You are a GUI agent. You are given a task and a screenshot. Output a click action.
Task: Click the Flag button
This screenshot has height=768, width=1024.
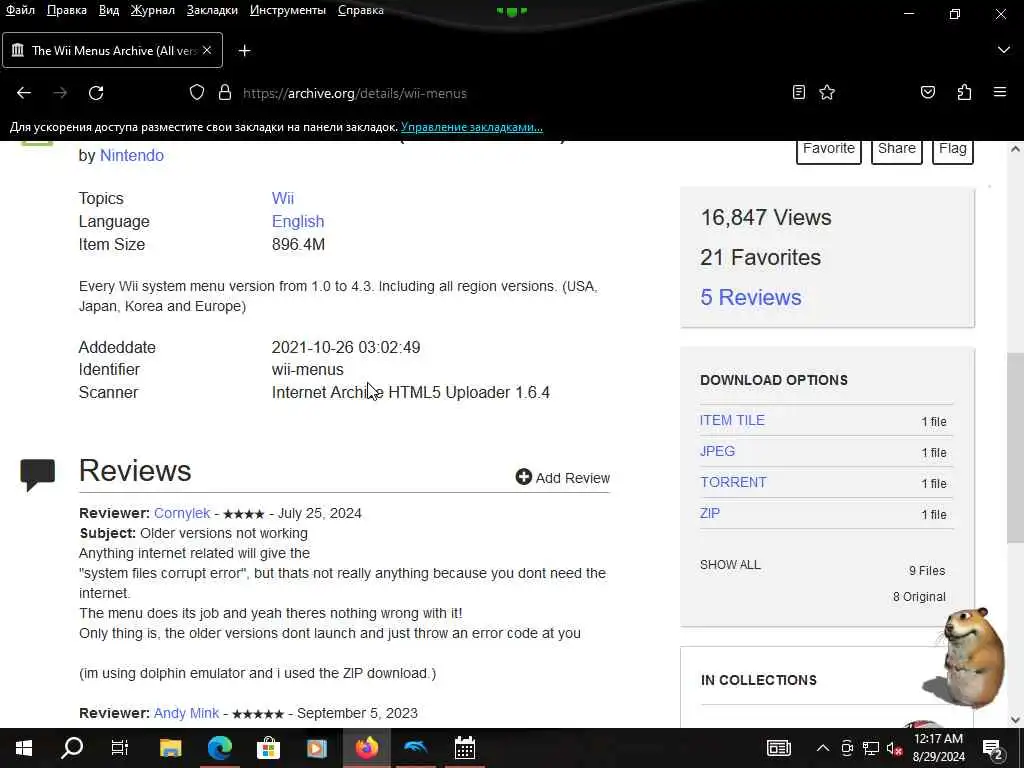point(953,150)
